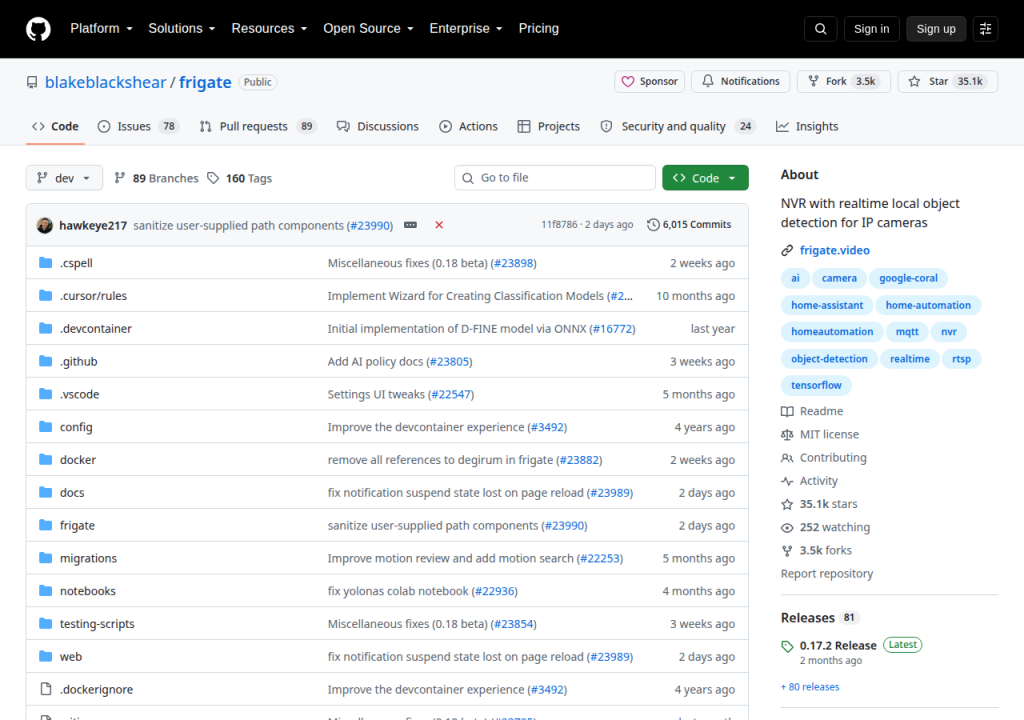Click the repository icon before blakeblackshear
The image size is (1024, 720).
pyautogui.click(x=32, y=82)
